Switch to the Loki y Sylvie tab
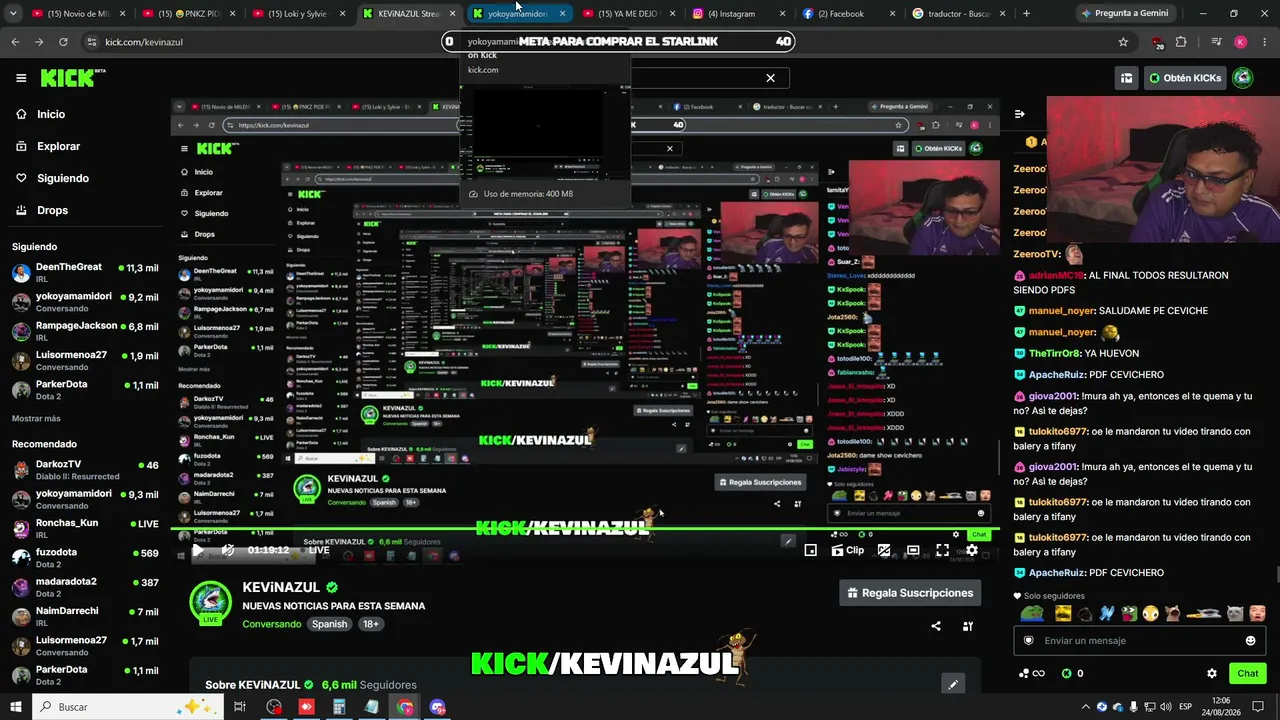The image size is (1280, 720). pyautogui.click(x=297, y=14)
